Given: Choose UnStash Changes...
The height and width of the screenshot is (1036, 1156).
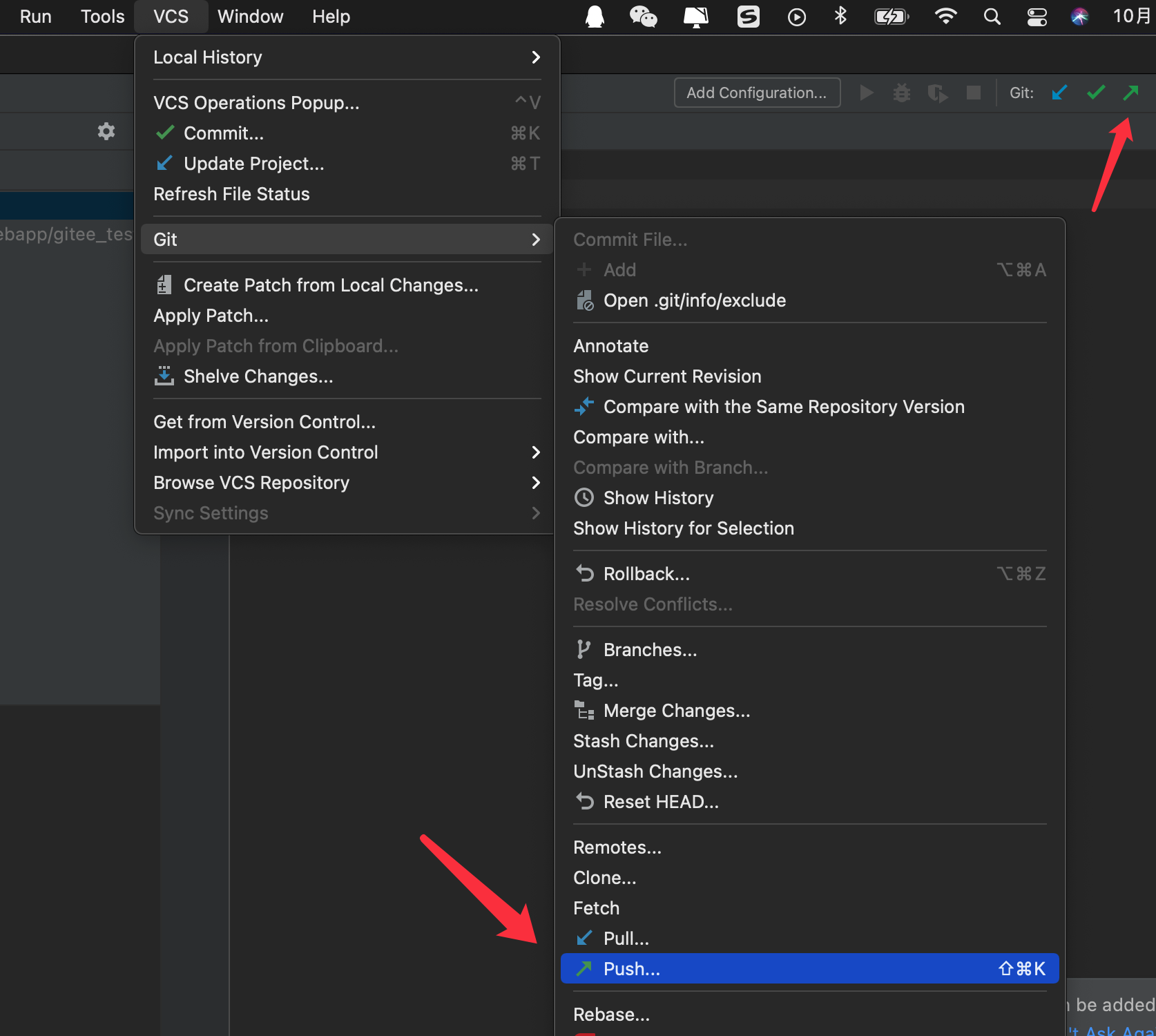Looking at the screenshot, I should pos(809,771).
